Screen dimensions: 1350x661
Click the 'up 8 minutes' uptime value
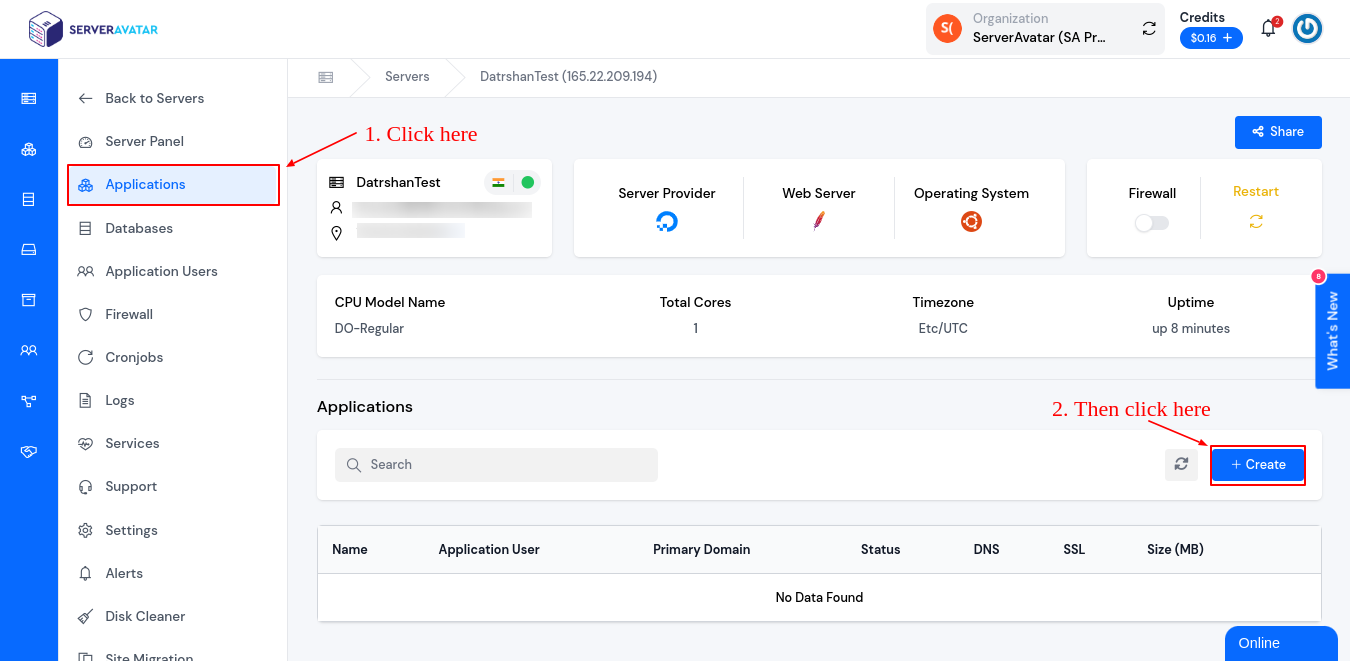coord(1191,328)
